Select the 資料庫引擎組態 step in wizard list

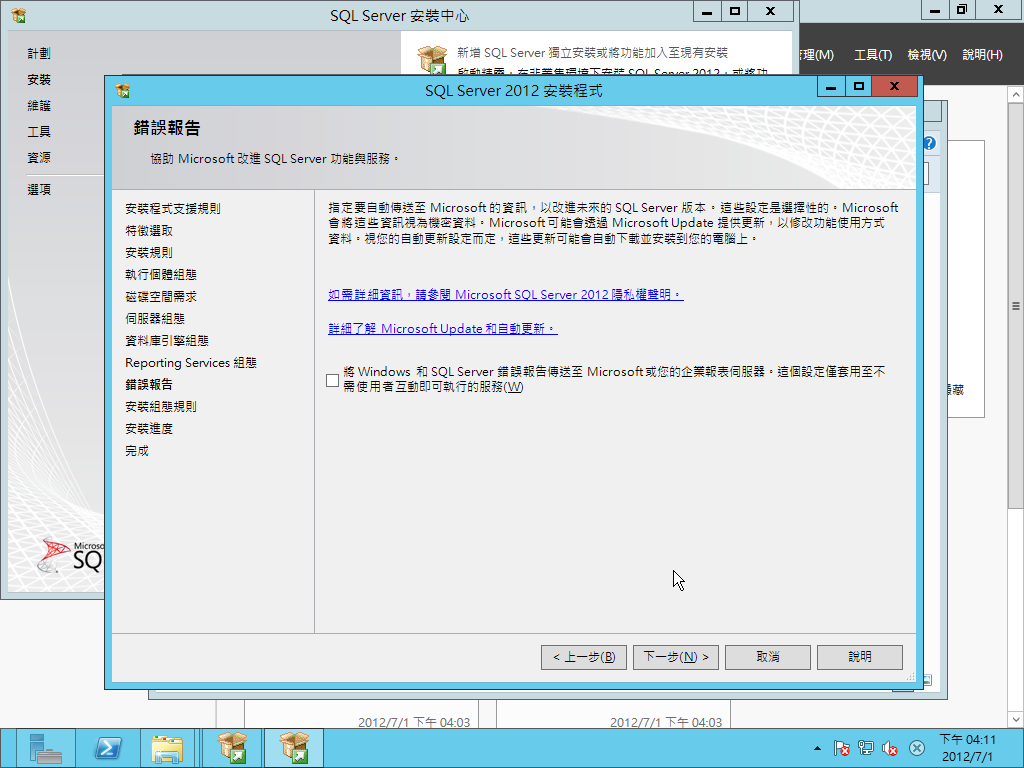(x=167, y=340)
